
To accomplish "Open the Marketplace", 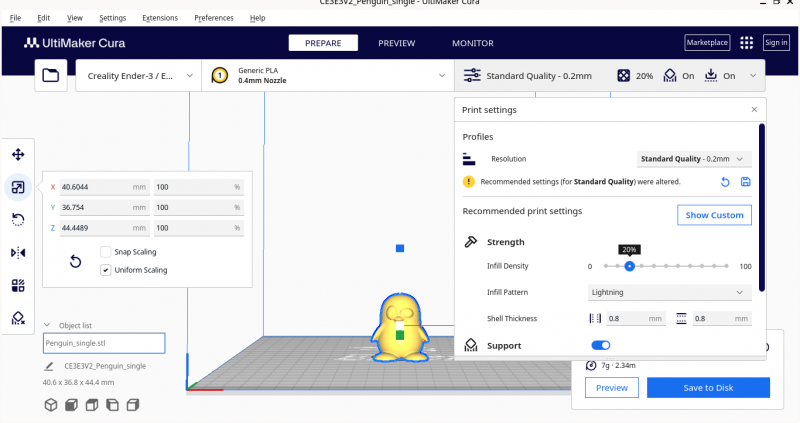I will 707,42.
